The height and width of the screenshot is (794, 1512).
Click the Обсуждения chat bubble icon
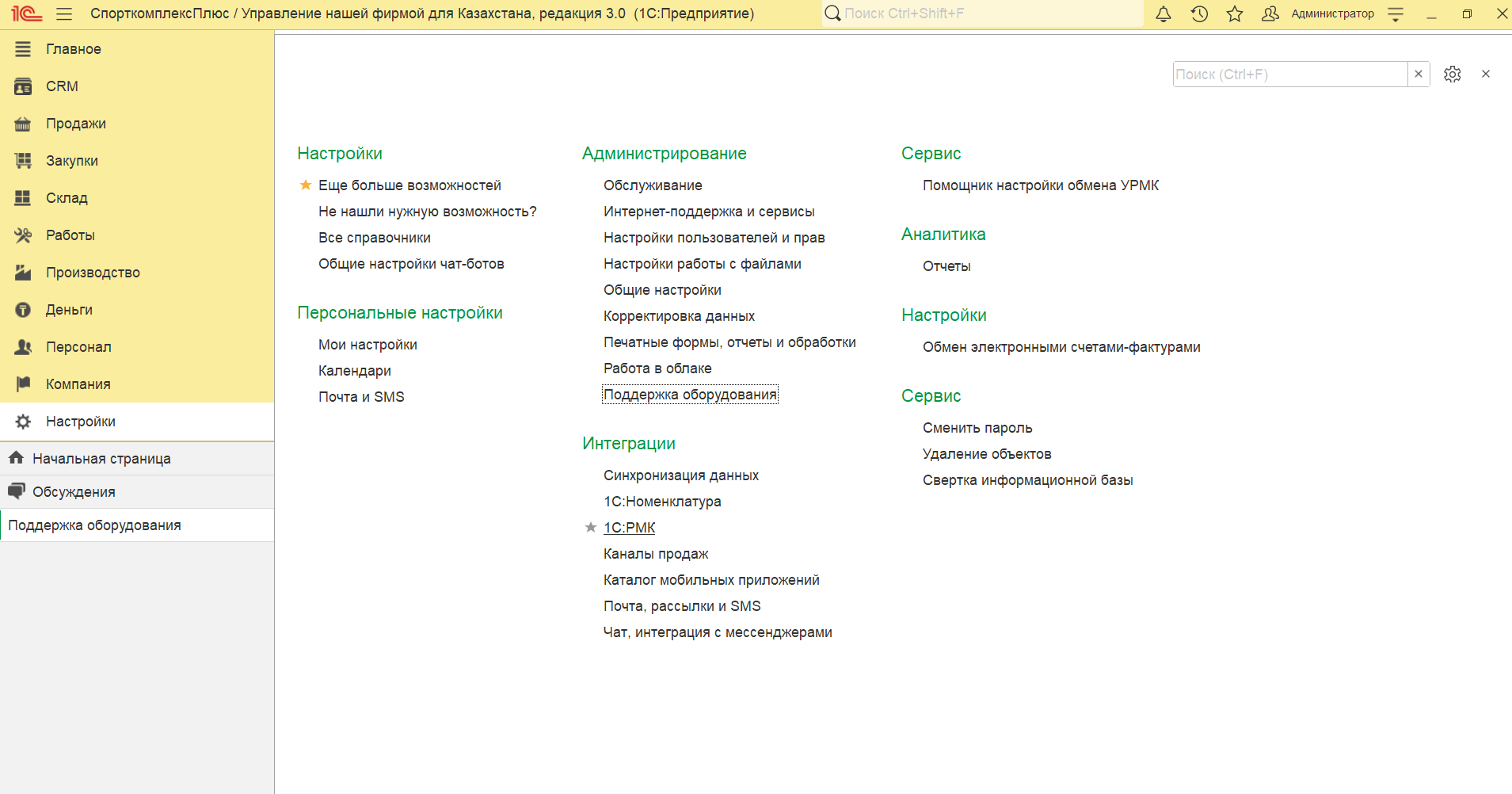point(16,491)
